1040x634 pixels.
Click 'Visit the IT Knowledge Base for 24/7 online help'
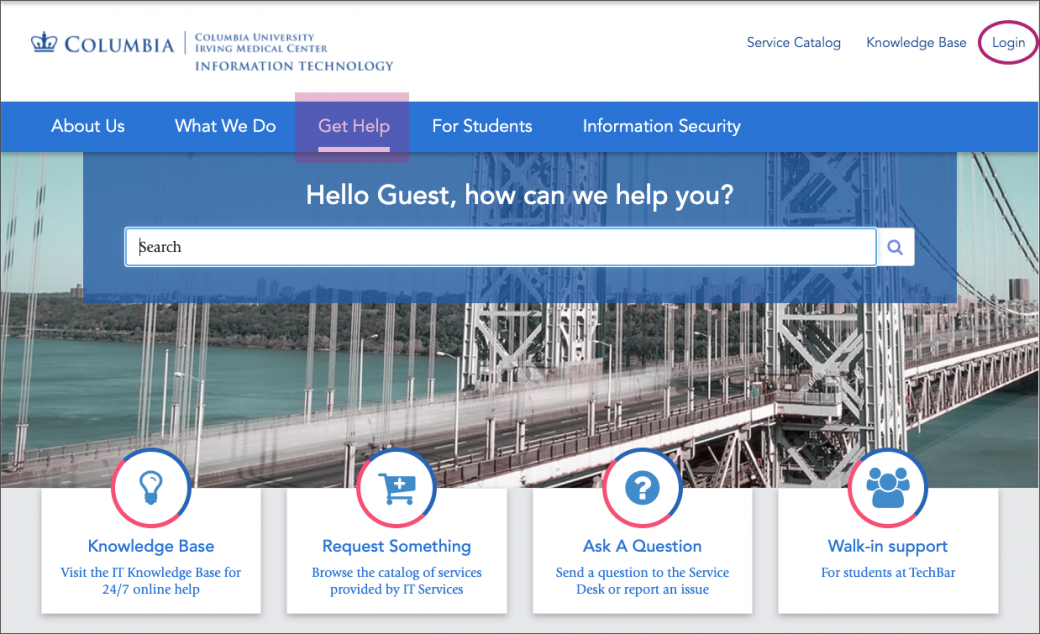pyautogui.click(x=151, y=580)
